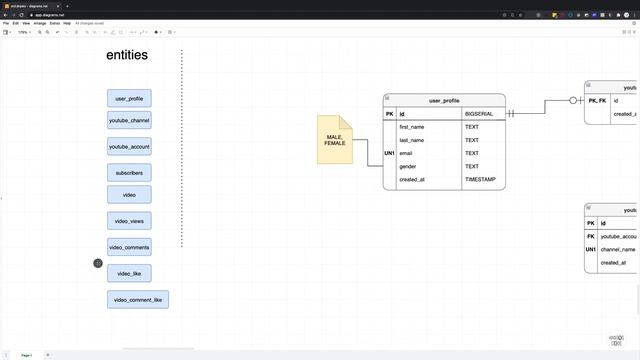The height and width of the screenshot is (360, 640).
Task: Undo the last change
Action: (x=58, y=32)
